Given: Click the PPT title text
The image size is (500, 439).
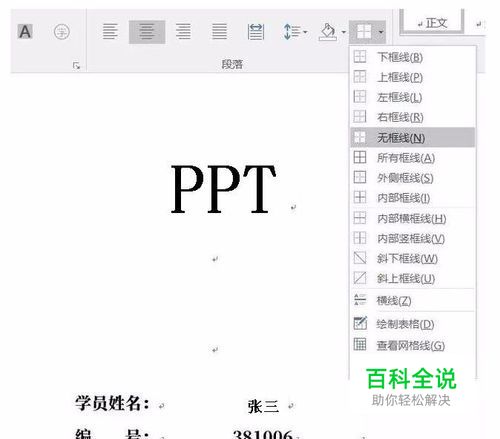Looking at the screenshot, I should coord(223,189).
